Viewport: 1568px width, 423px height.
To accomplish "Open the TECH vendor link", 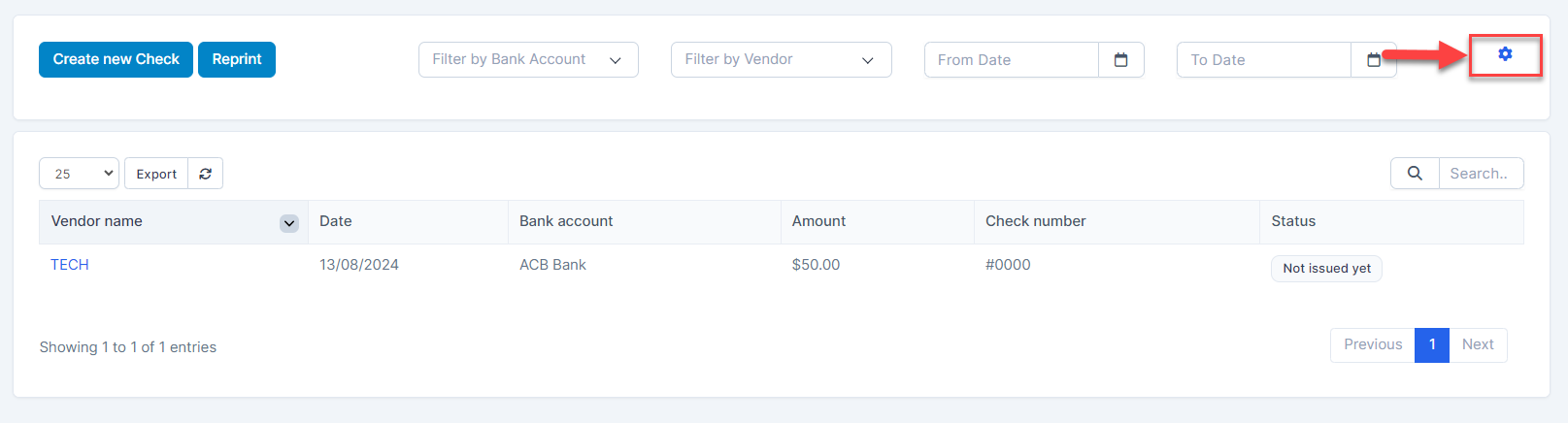I will tap(70, 265).
